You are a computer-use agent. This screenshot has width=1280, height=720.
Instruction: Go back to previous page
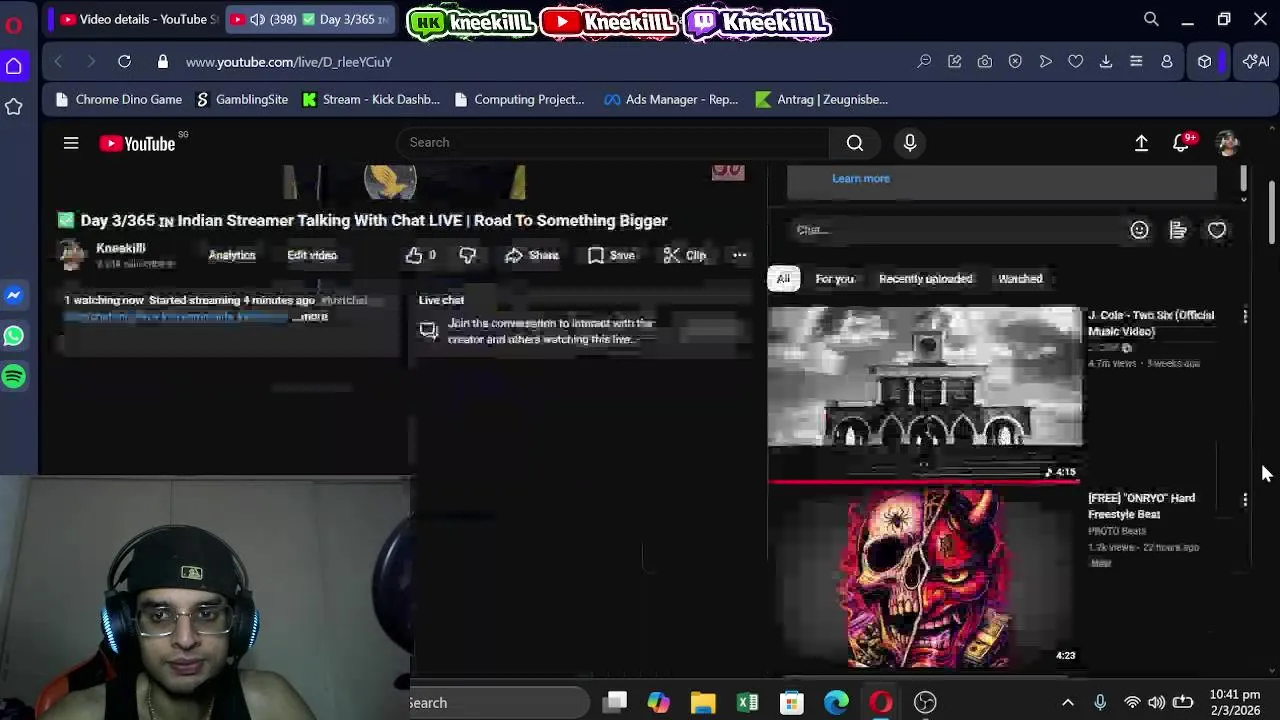(58, 62)
